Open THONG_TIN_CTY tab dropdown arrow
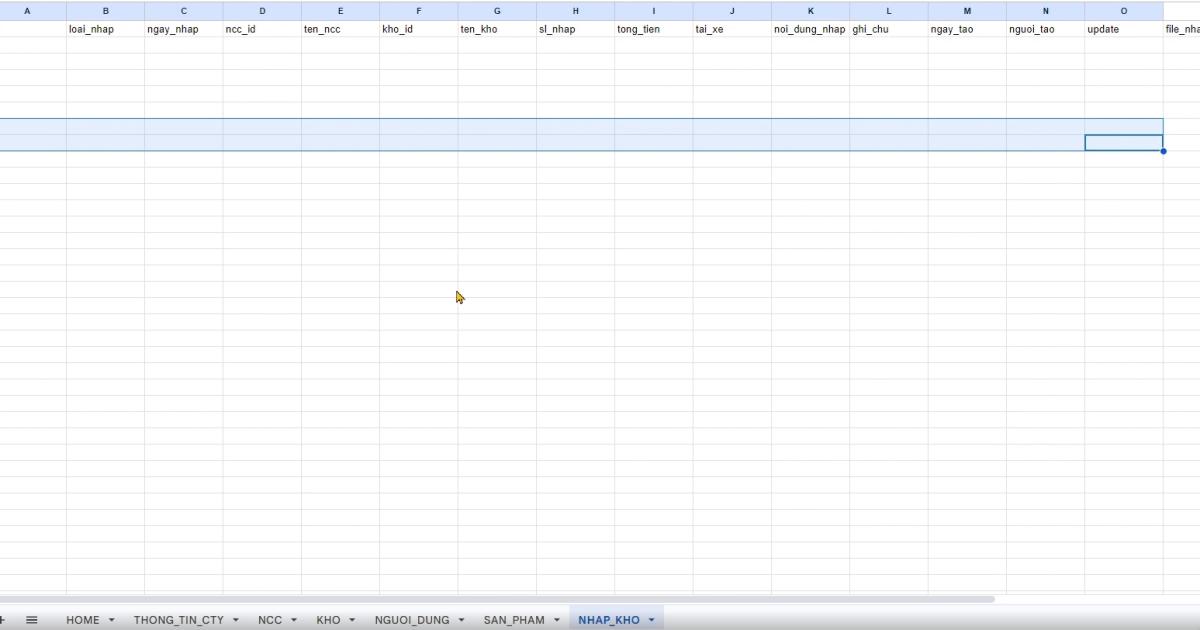The image size is (1200, 630). [x=236, y=620]
